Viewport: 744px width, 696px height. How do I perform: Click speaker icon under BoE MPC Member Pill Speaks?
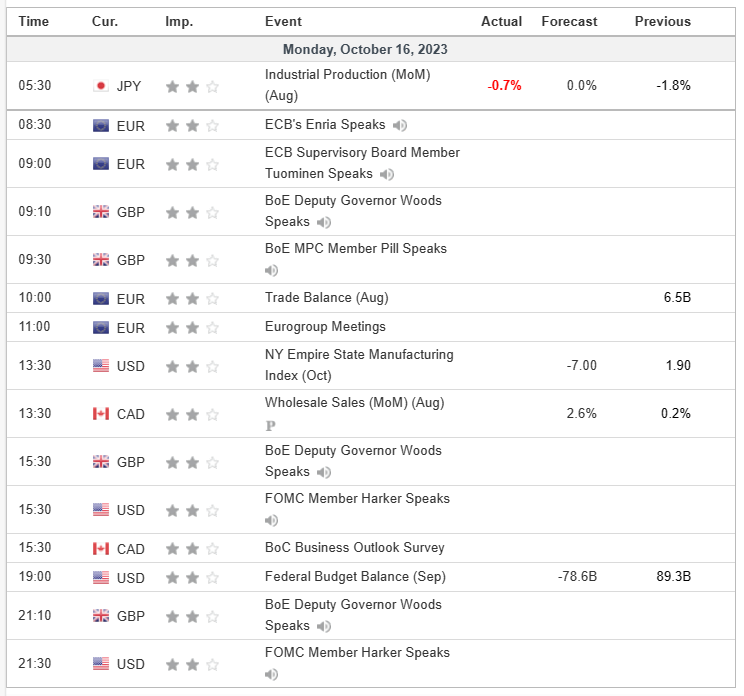tap(271, 270)
